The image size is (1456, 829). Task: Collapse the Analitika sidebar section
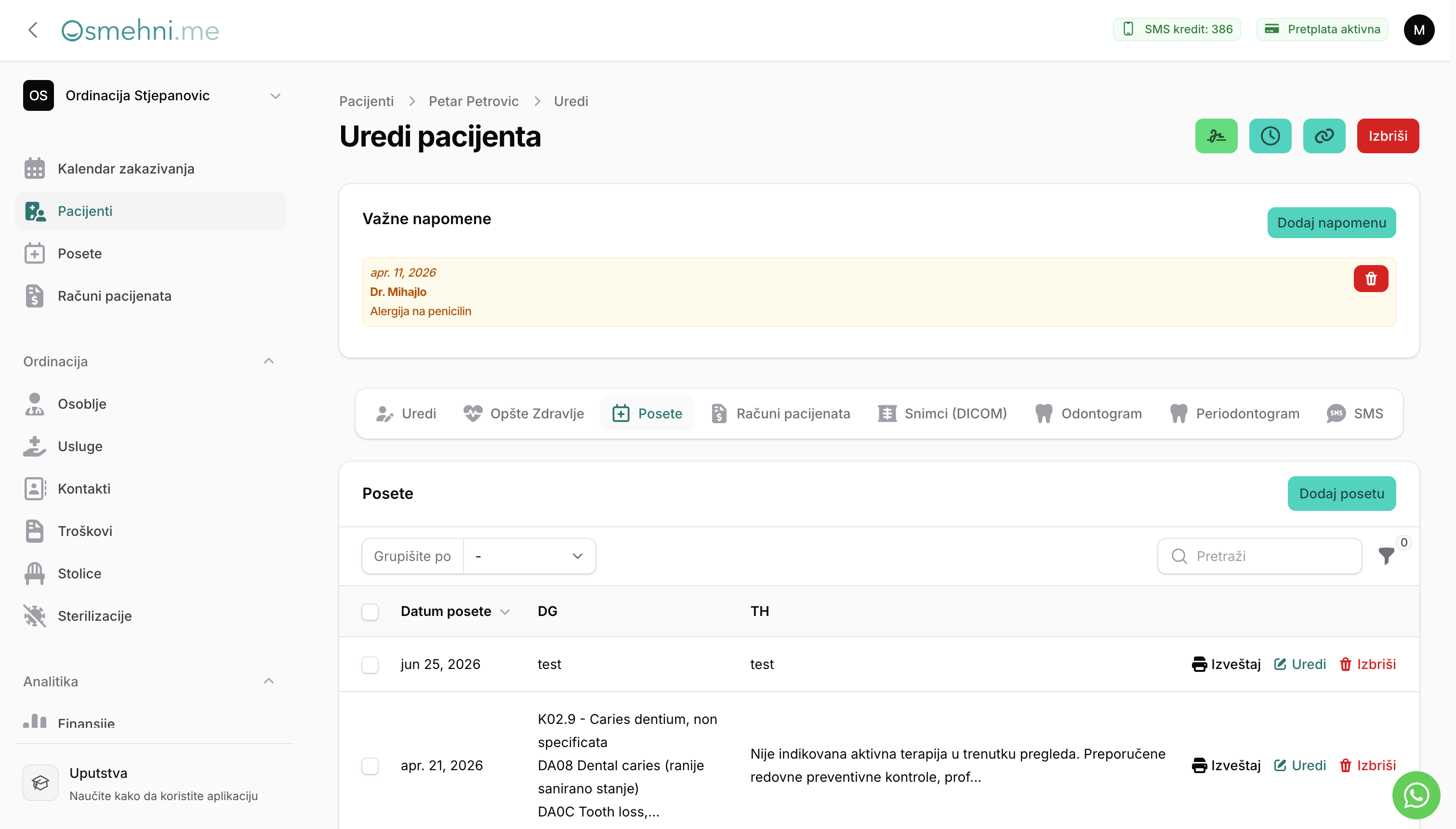[x=268, y=681]
